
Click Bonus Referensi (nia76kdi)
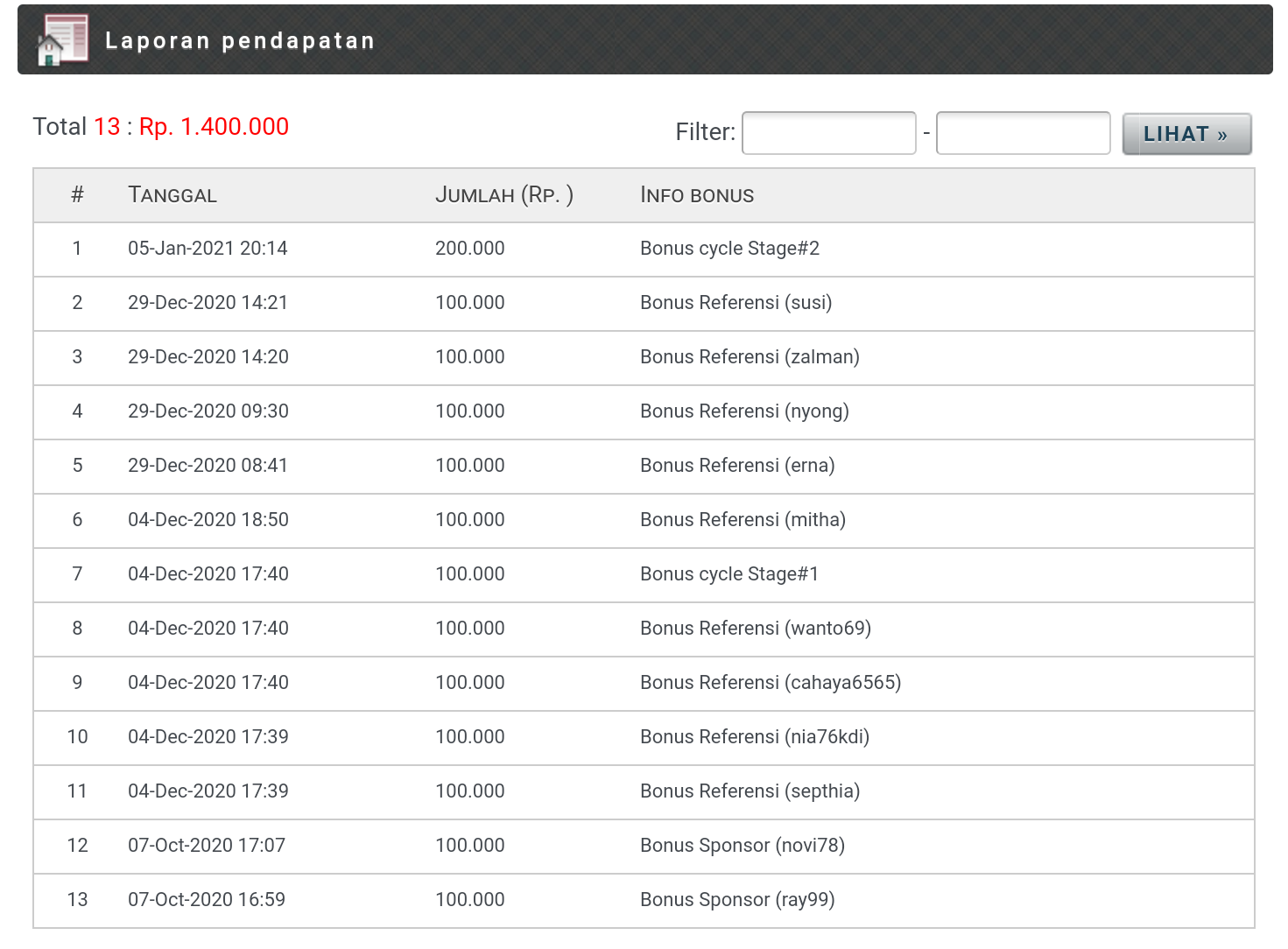755,737
